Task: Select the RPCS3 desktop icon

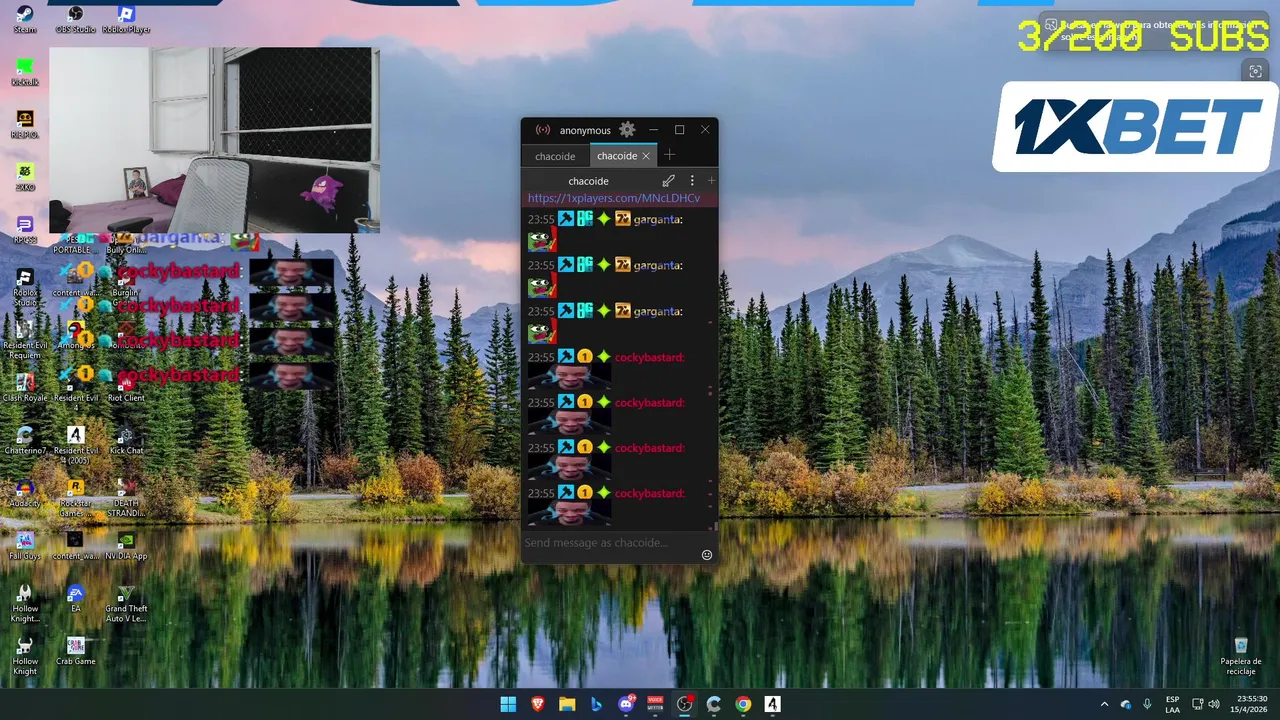Action: tap(25, 230)
